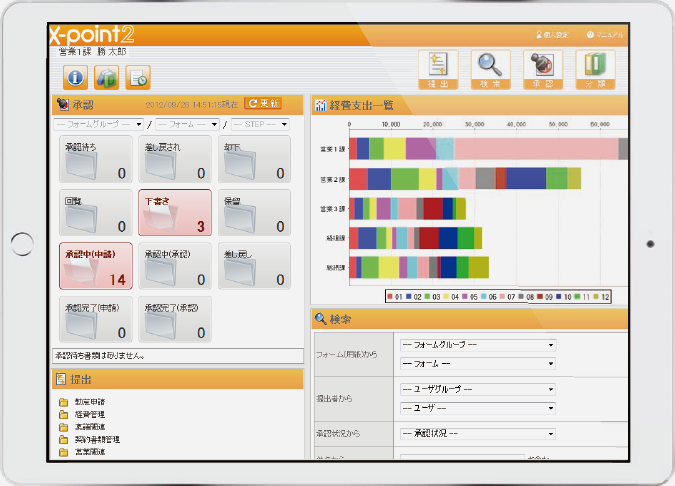This screenshot has width=675, height=486.
Task: Open the 承認中(申請) folder with 14 items
Action: (93, 265)
